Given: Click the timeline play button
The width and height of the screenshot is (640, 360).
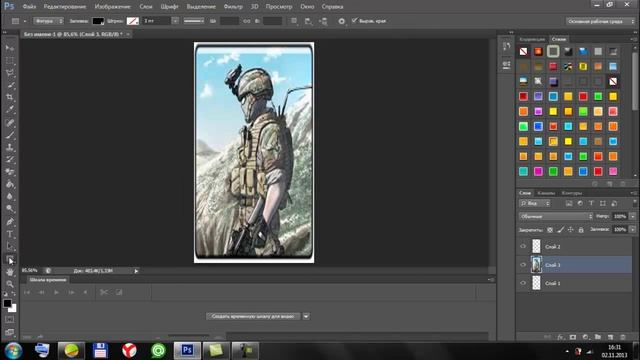Looking at the screenshot, I should (56, 292).
